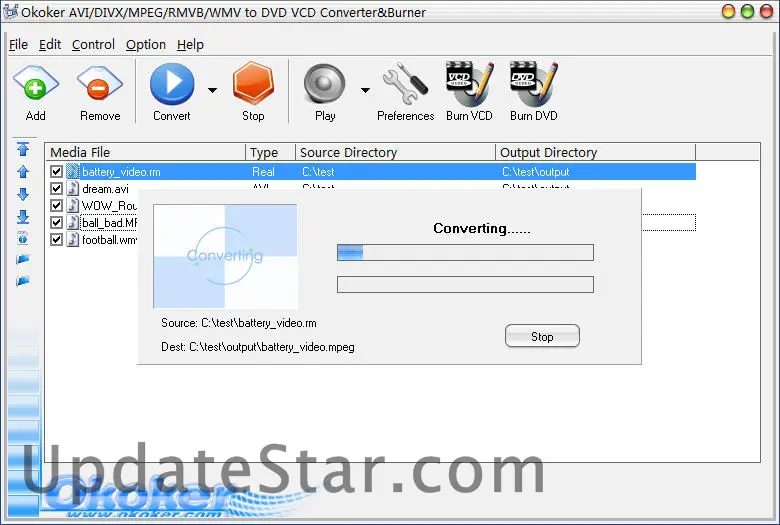This screenshot has width=780, height=525.
Task: Move item up with sidebar arrow
Action: tap(23, 172)
